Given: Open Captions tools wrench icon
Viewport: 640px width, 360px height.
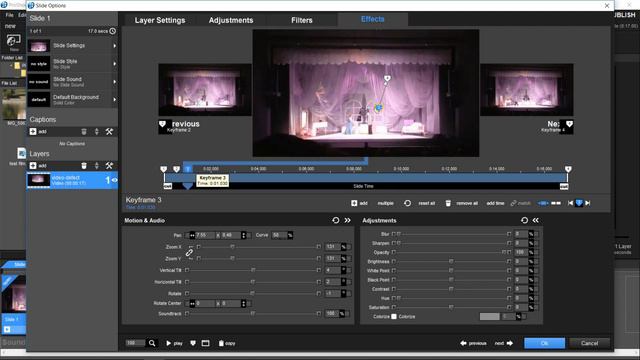Looking at the screenshot, I should point(109,131).
